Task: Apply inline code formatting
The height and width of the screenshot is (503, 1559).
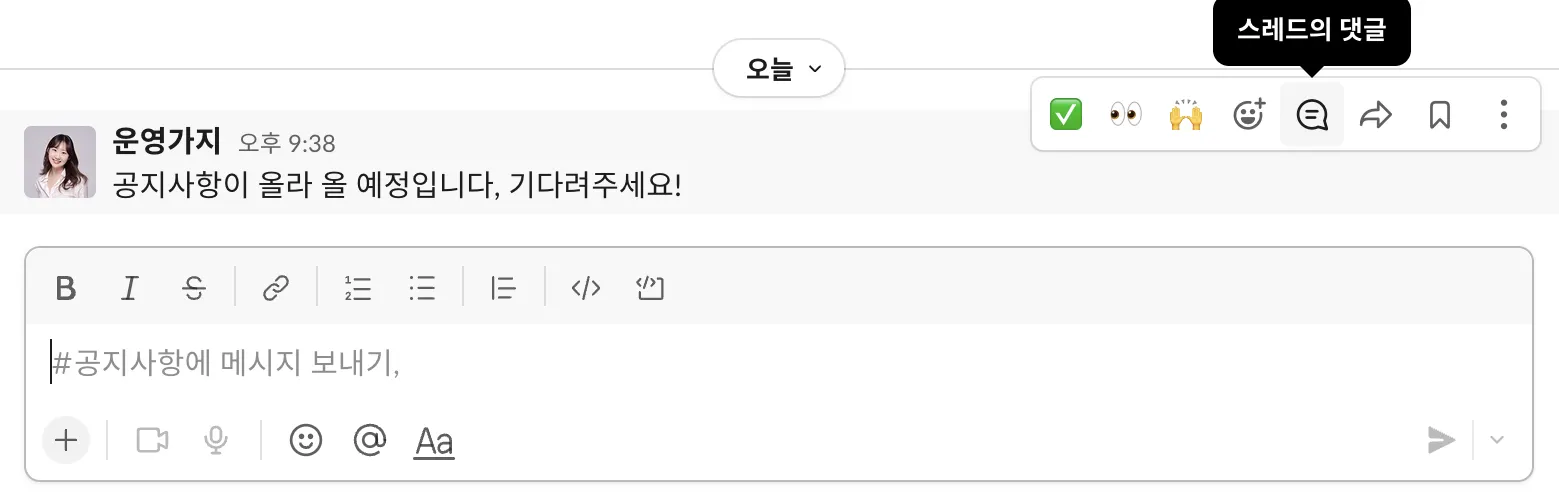Action: [x=586, y=289]
